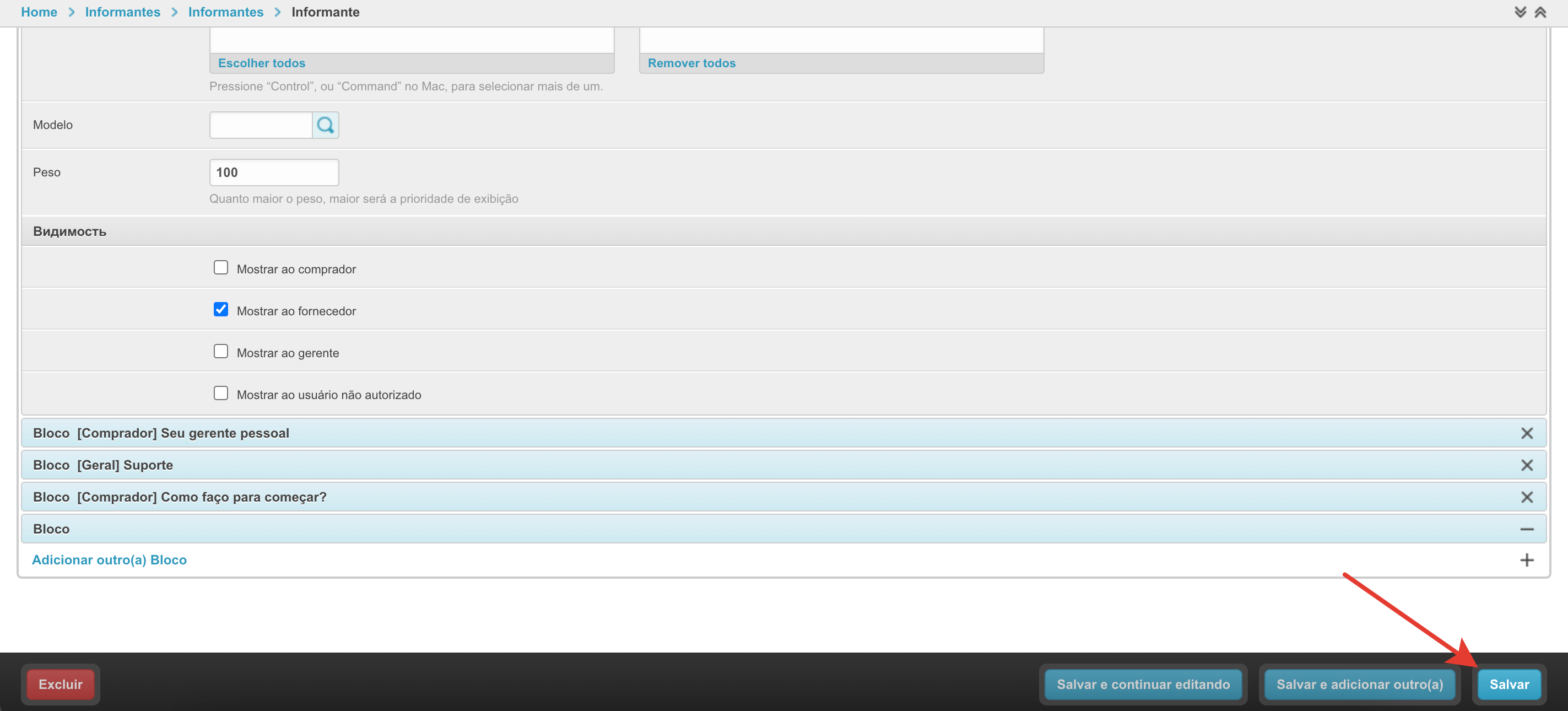Uncheck Mostrar ao fornecedor
1568x711 pixels.
click(221, 310)
